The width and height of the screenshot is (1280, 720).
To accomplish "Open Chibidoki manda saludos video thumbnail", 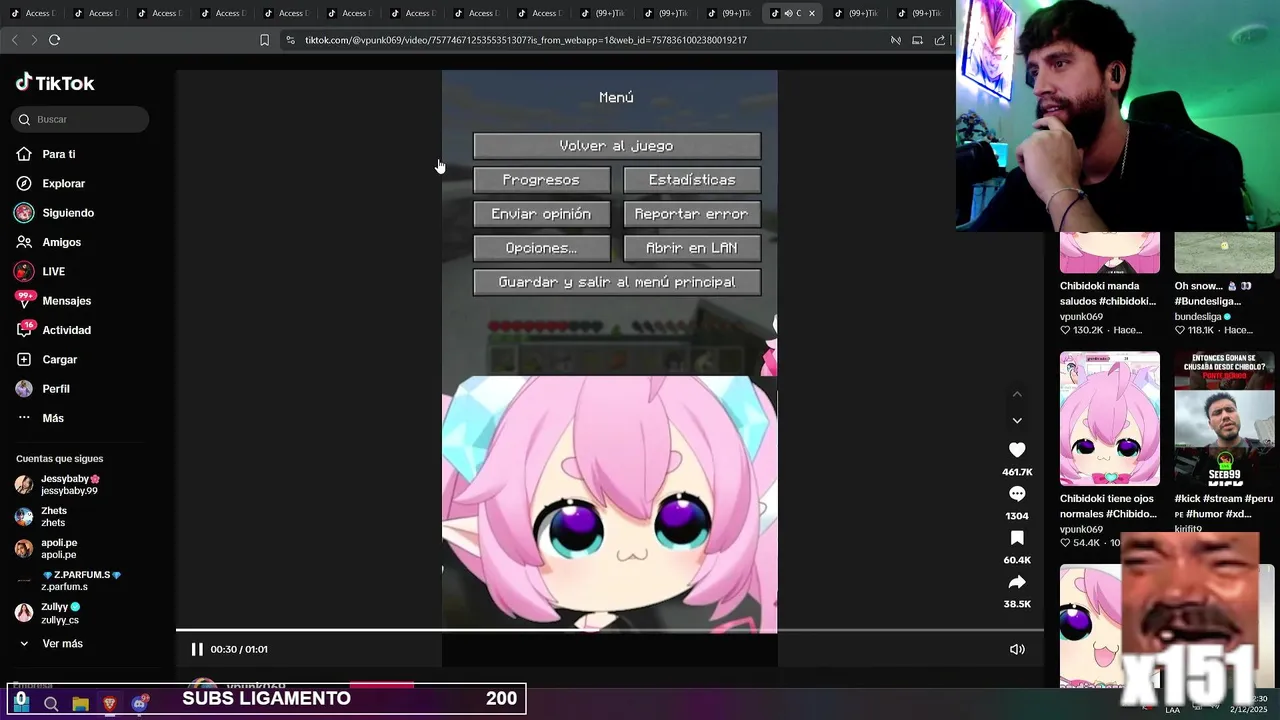I will (x=1110, y=252).
